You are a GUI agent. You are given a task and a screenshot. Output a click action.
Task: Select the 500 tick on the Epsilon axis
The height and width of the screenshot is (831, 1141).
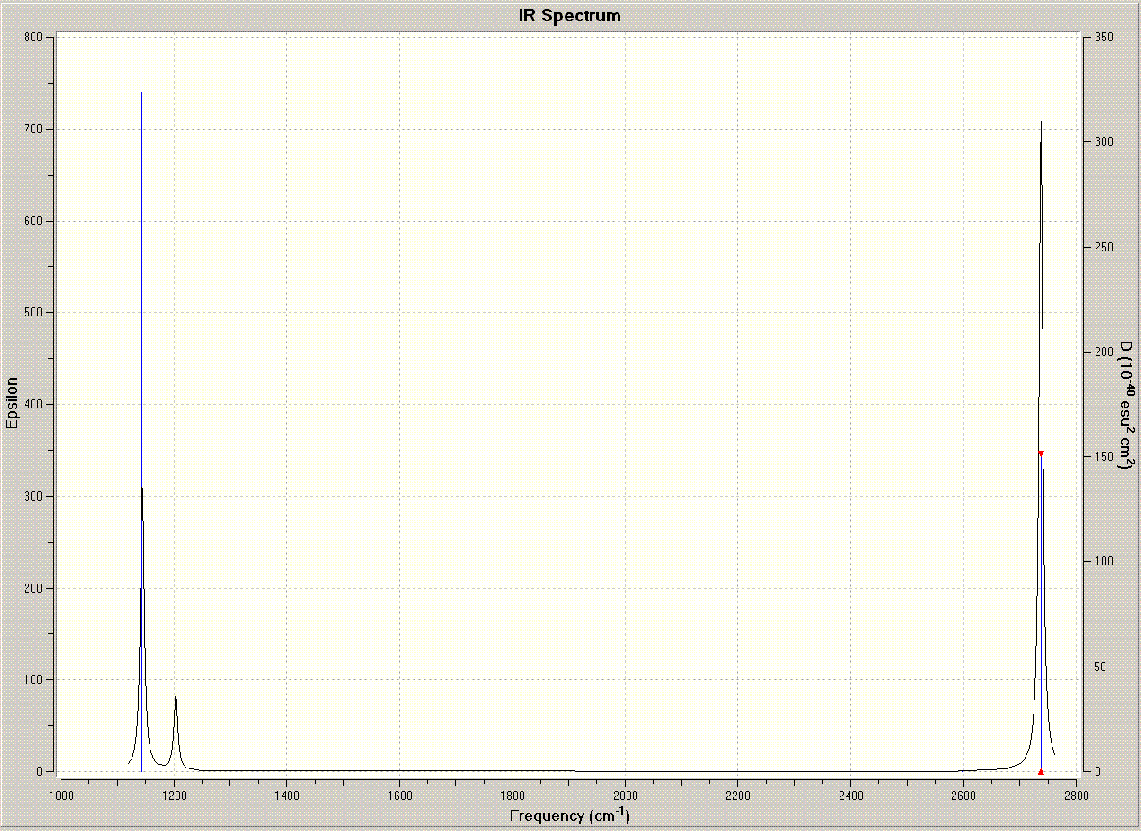pyautogui.click(x=33, y=313)
